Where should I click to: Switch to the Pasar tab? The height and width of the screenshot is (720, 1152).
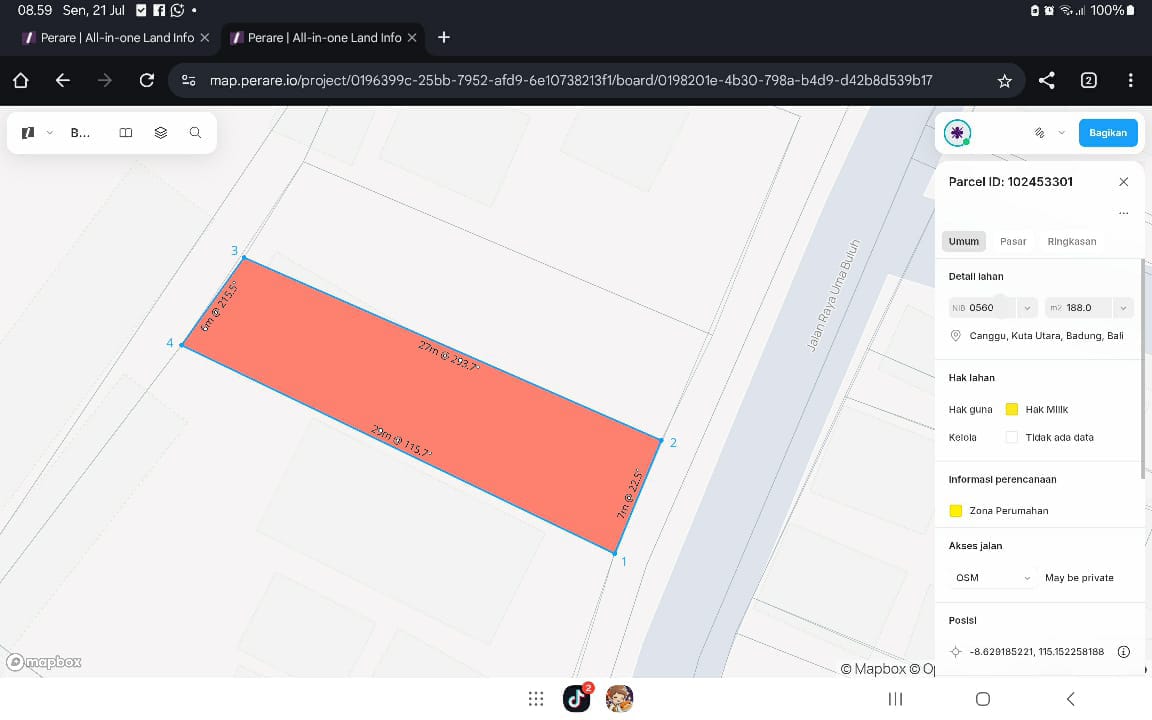click(1013, 241)
